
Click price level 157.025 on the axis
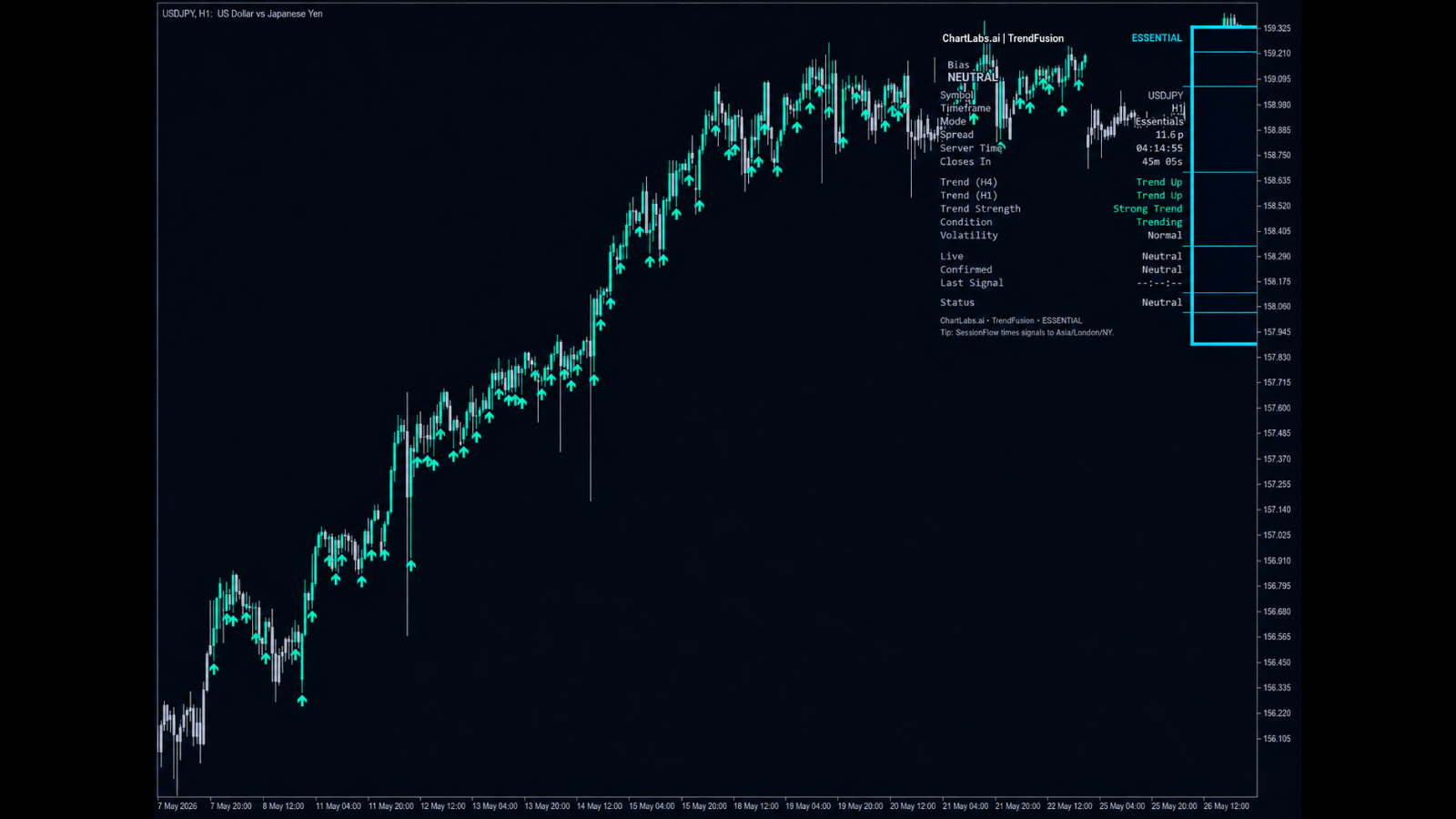pyautogui.click(x=1277, y=535)
